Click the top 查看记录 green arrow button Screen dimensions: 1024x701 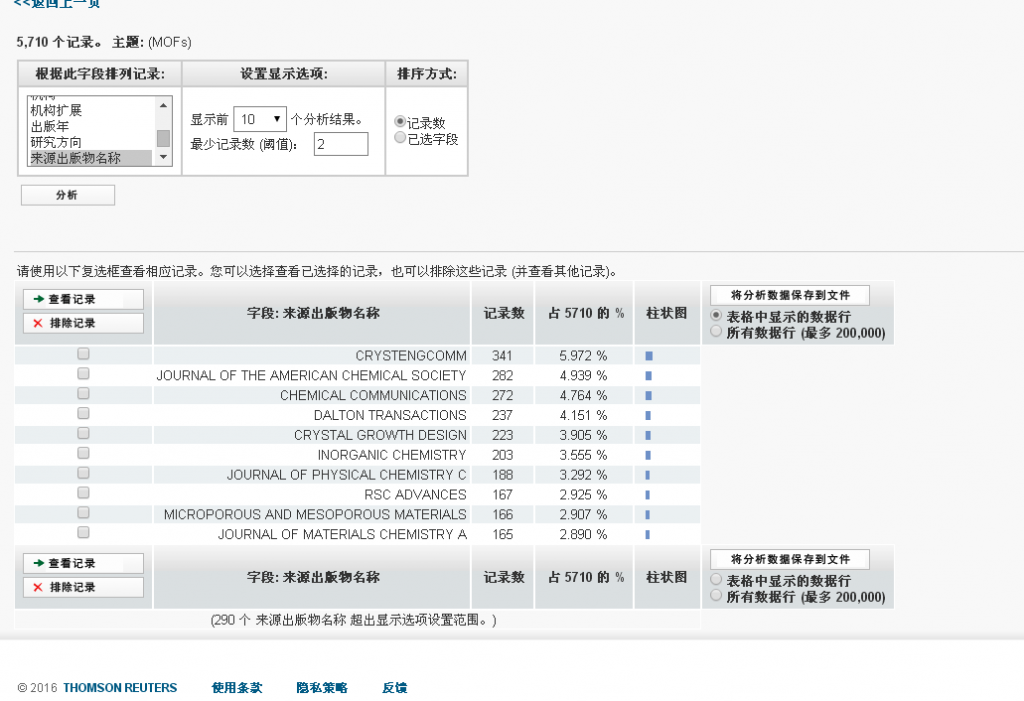[83, 299]
